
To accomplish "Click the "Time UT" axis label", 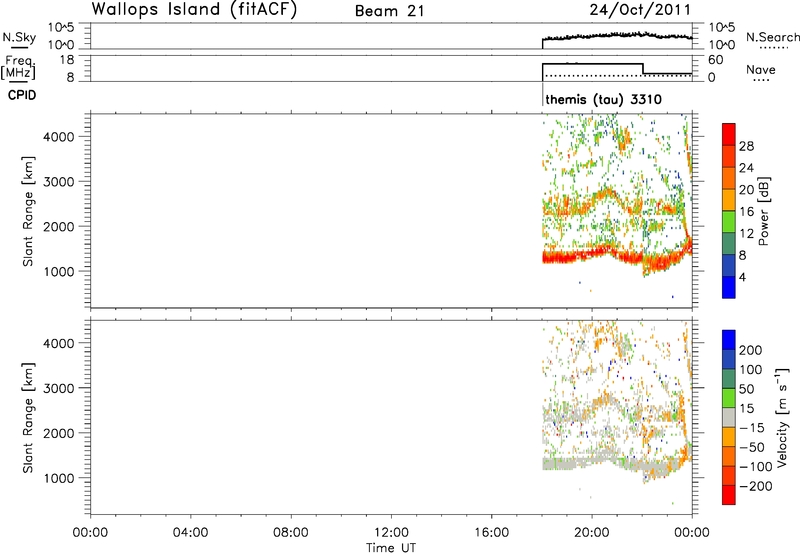I will pyautogui.click(x=391, y=548).
